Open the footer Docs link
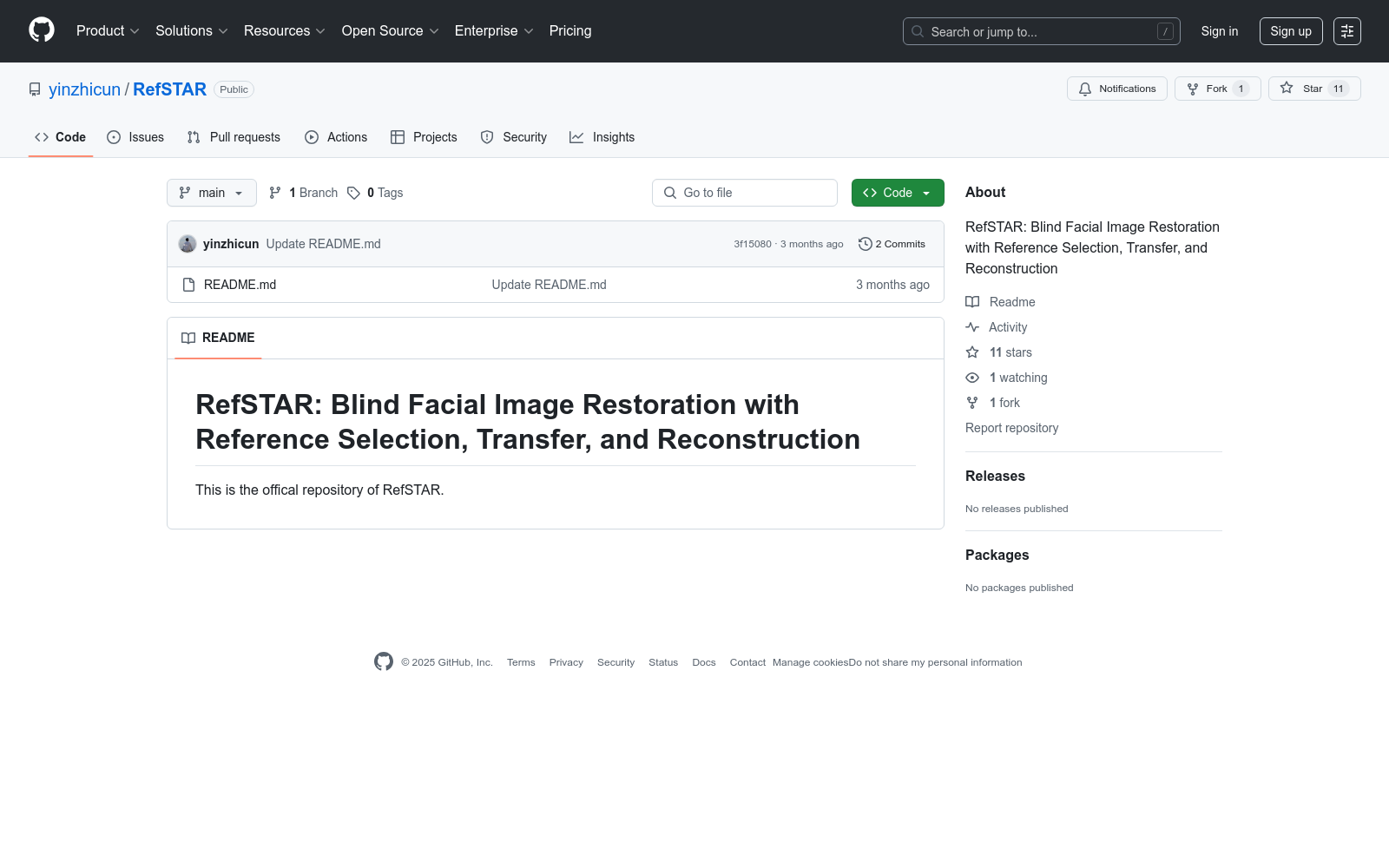Image resolution: width=1389 pixels, height=868 pixels. [x=704, y=662]
